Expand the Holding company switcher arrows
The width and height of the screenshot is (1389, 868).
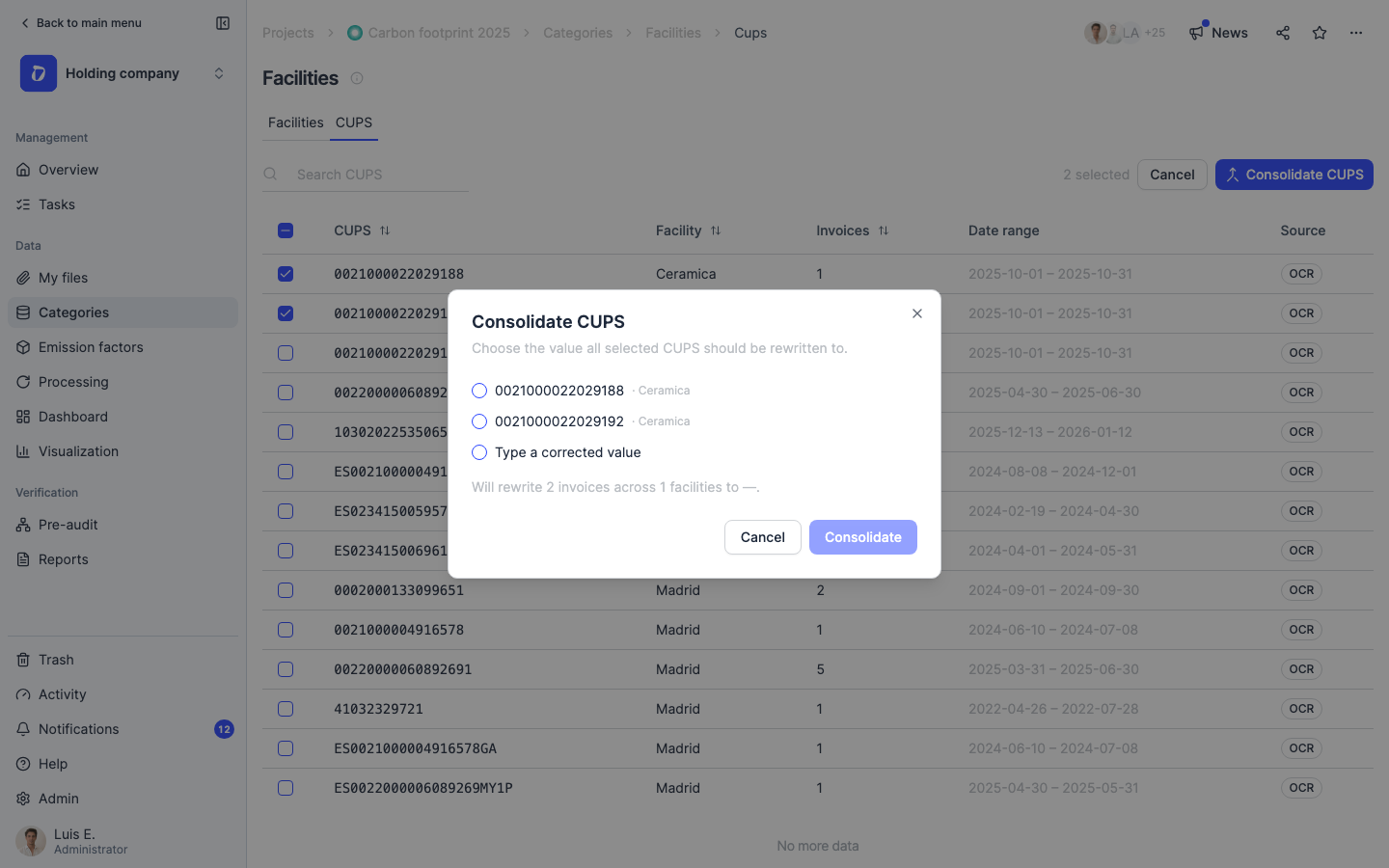[219, 73]
